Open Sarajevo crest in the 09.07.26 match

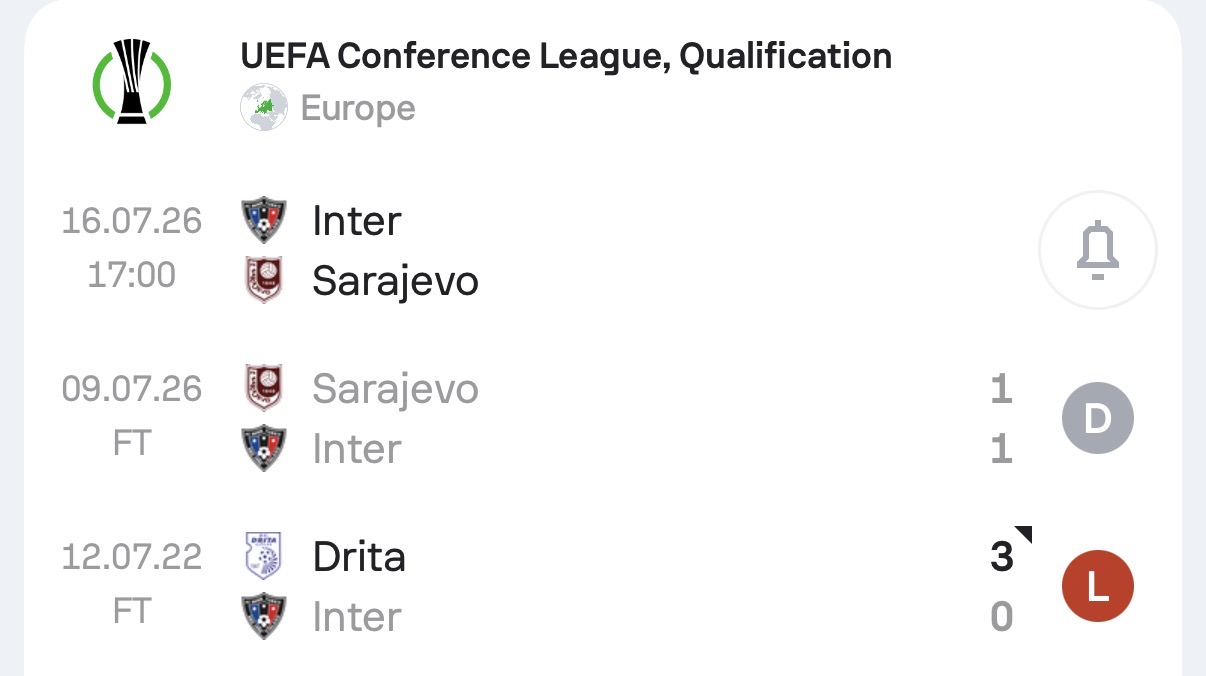pyautogui.click(x=264, y=388)
